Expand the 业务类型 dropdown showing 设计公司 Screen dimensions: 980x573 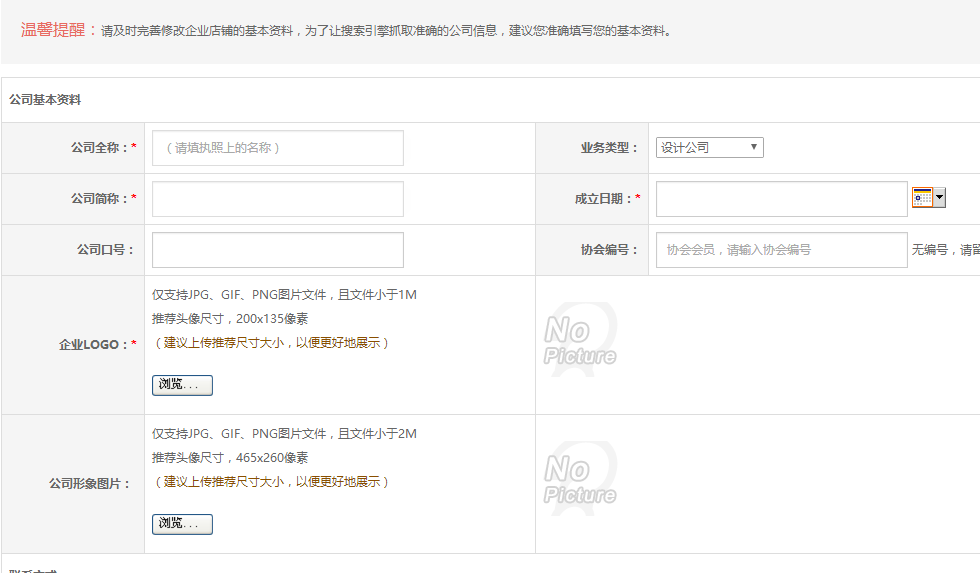[709, 148]
